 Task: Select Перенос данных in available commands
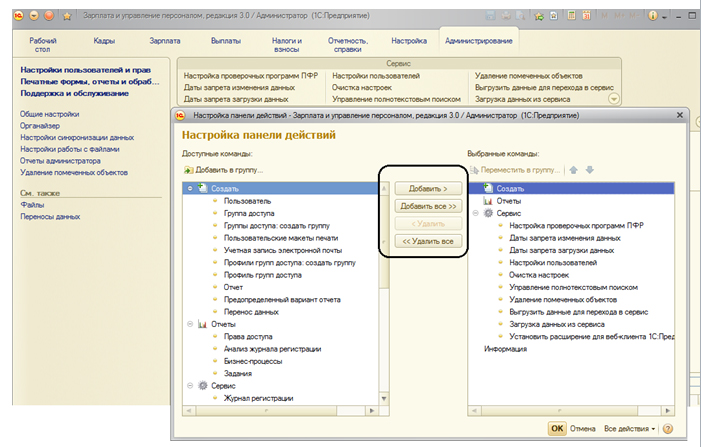click(251, 312)
